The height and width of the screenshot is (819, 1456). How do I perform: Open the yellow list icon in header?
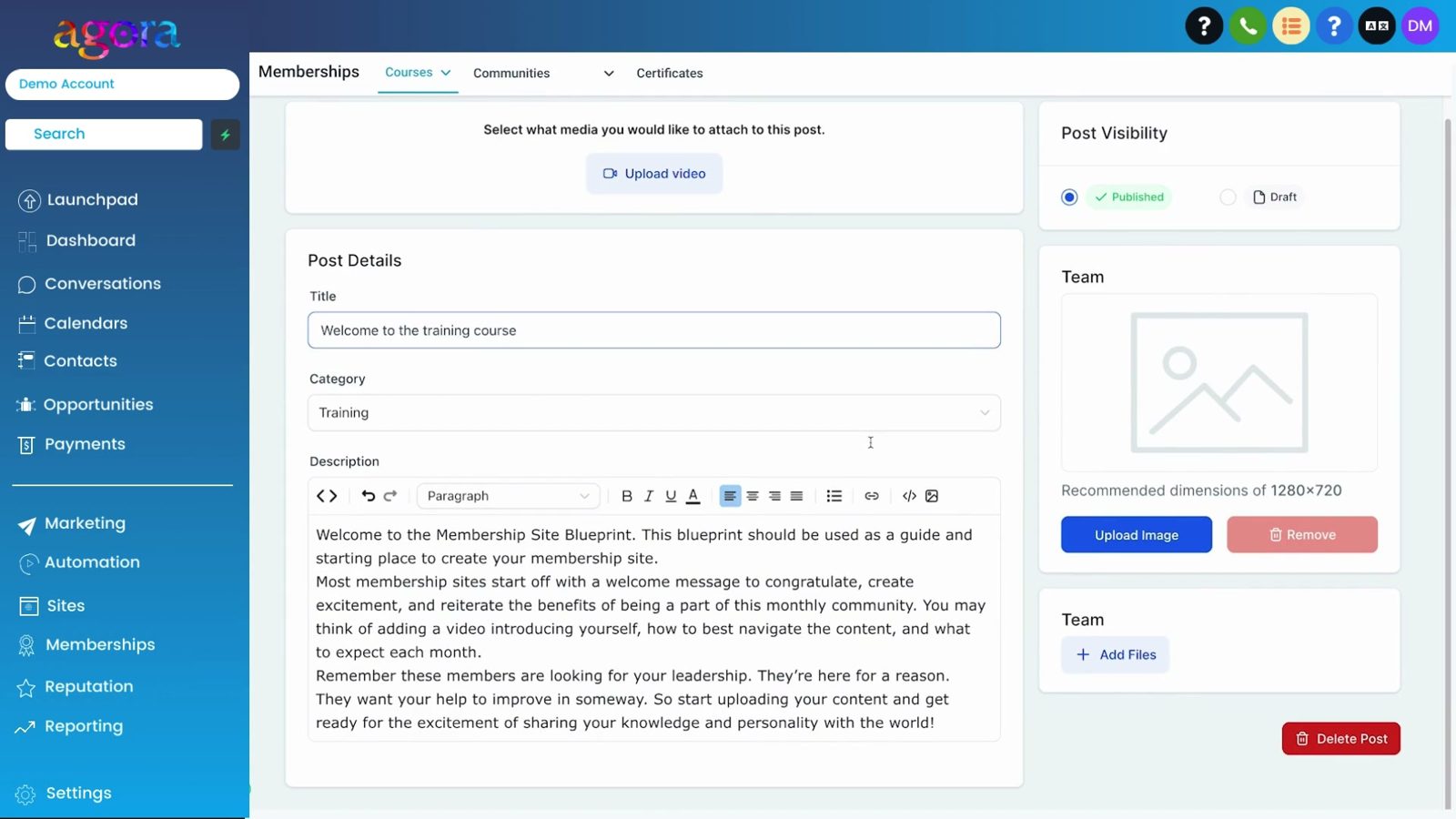1290,26
